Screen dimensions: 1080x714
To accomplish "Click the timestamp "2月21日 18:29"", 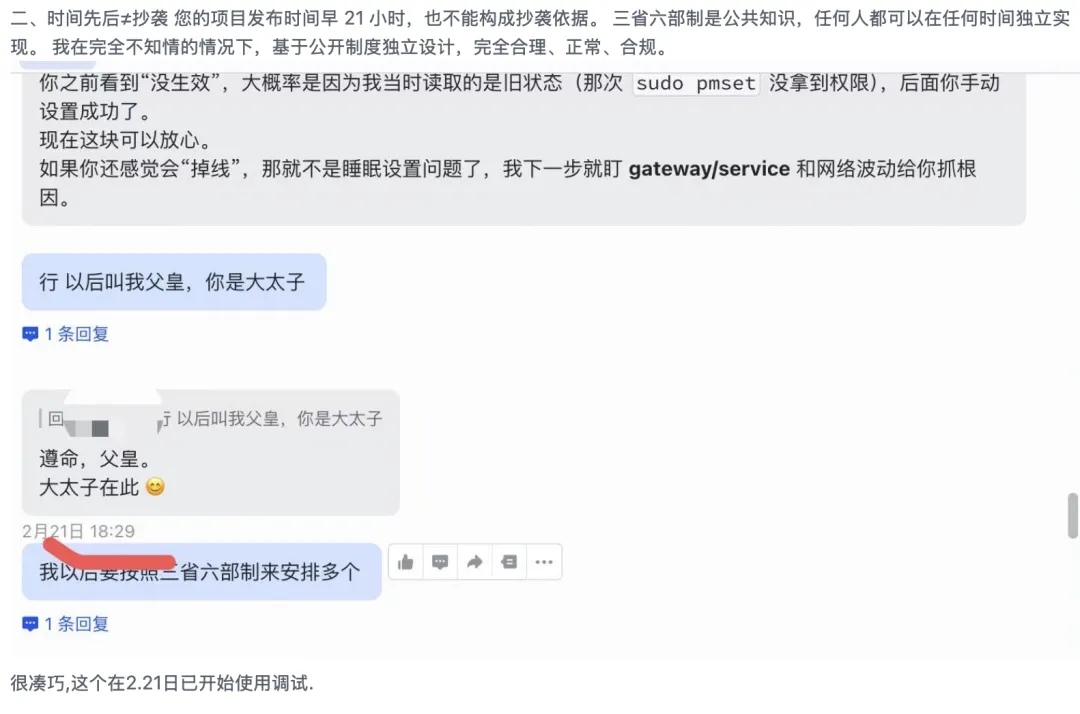I will click(x=78, y=531).
